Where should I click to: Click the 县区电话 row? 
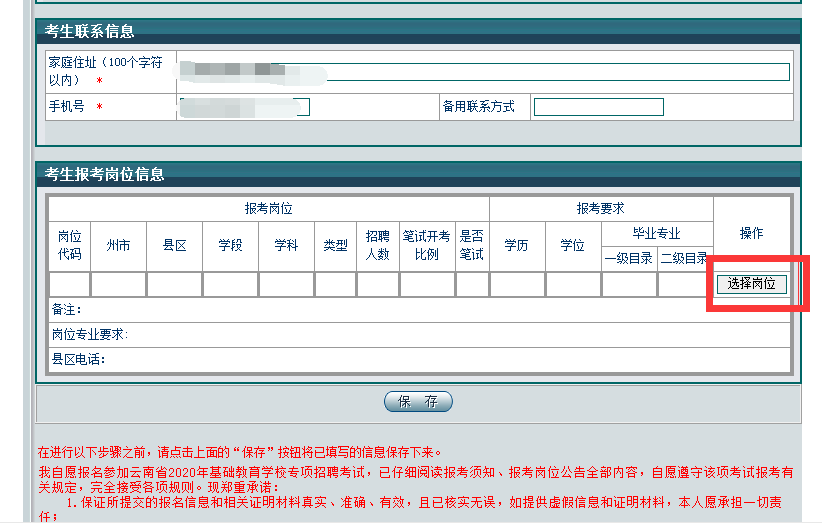[420, 359]
